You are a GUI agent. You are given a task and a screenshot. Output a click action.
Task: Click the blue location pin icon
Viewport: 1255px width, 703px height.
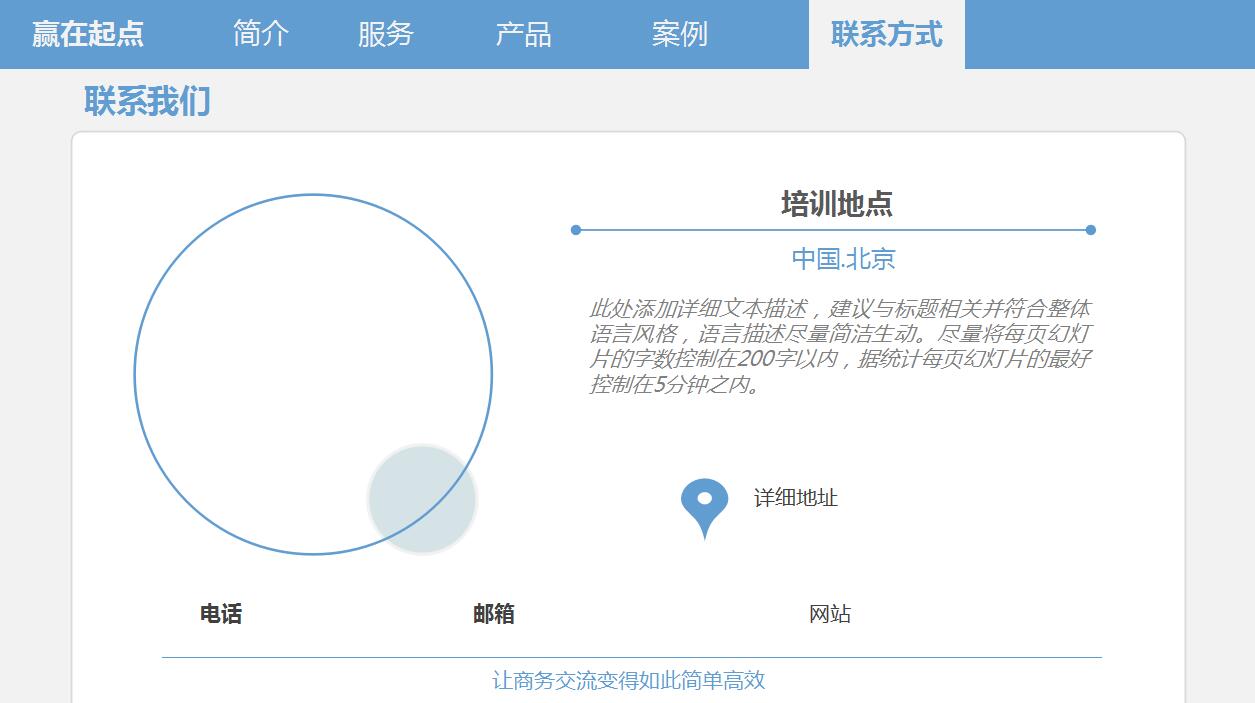click(704, 505)
